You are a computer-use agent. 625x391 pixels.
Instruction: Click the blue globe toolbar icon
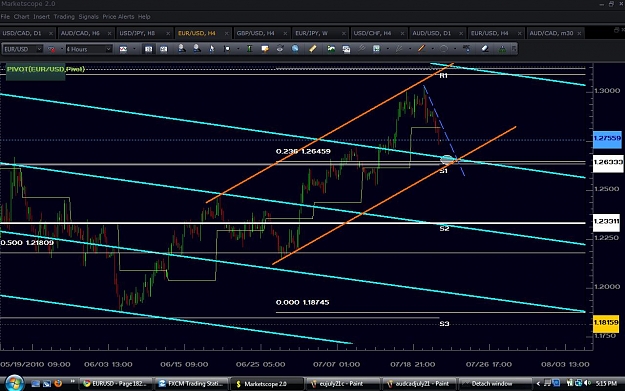295,49
